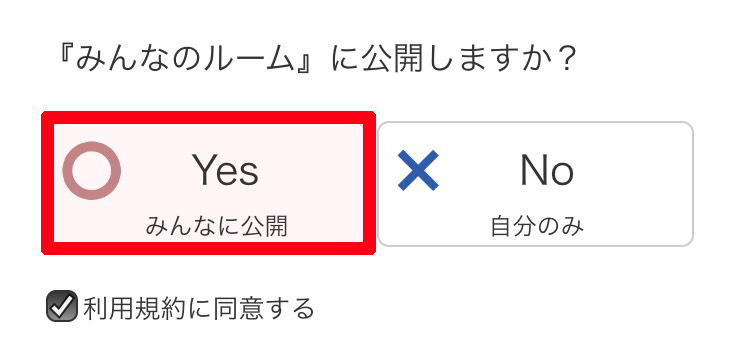Click the red highlighted border around Yes
Viewport: 750px width, 362px height.
[208, 118]
